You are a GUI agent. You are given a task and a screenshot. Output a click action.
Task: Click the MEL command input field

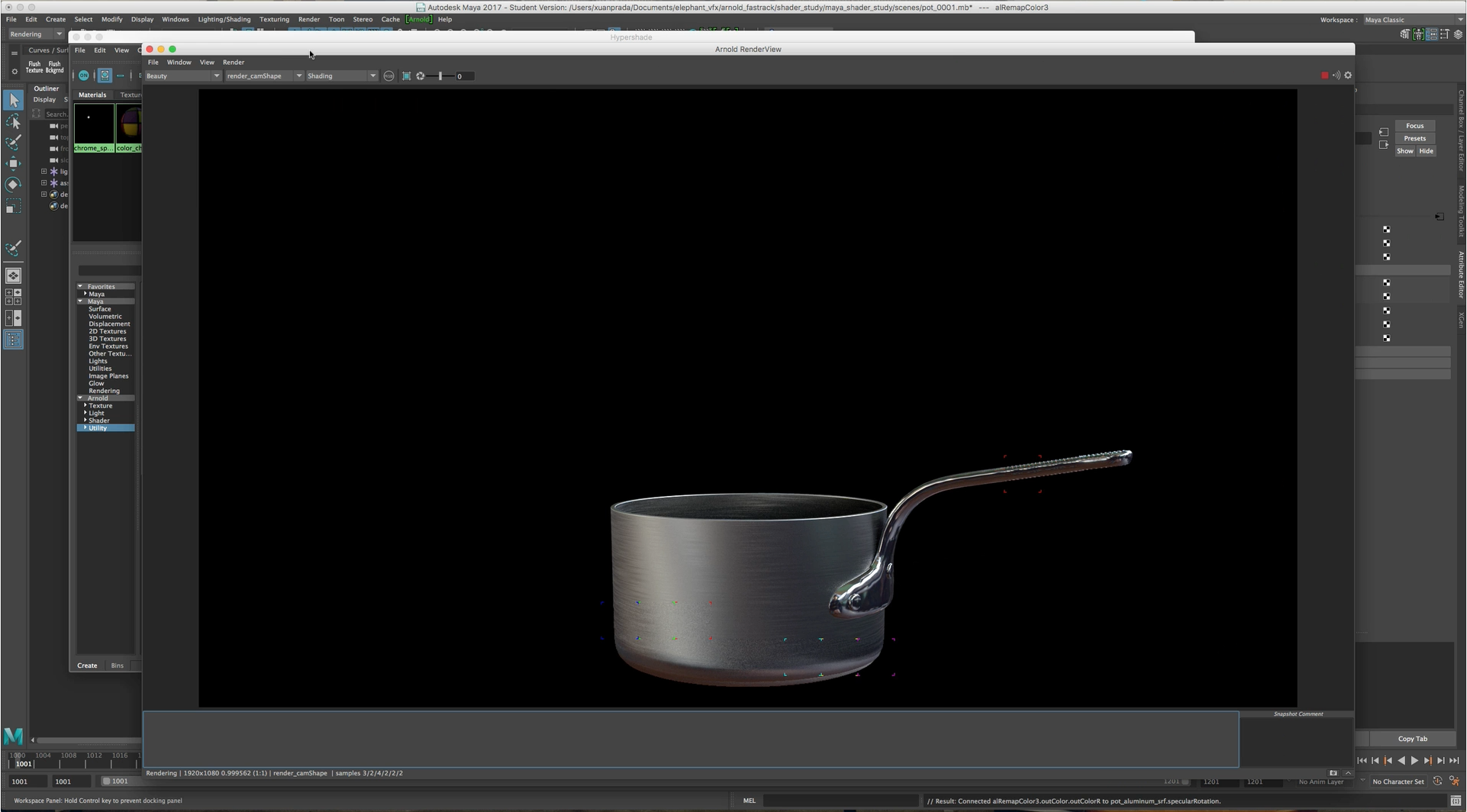point(840,801)
